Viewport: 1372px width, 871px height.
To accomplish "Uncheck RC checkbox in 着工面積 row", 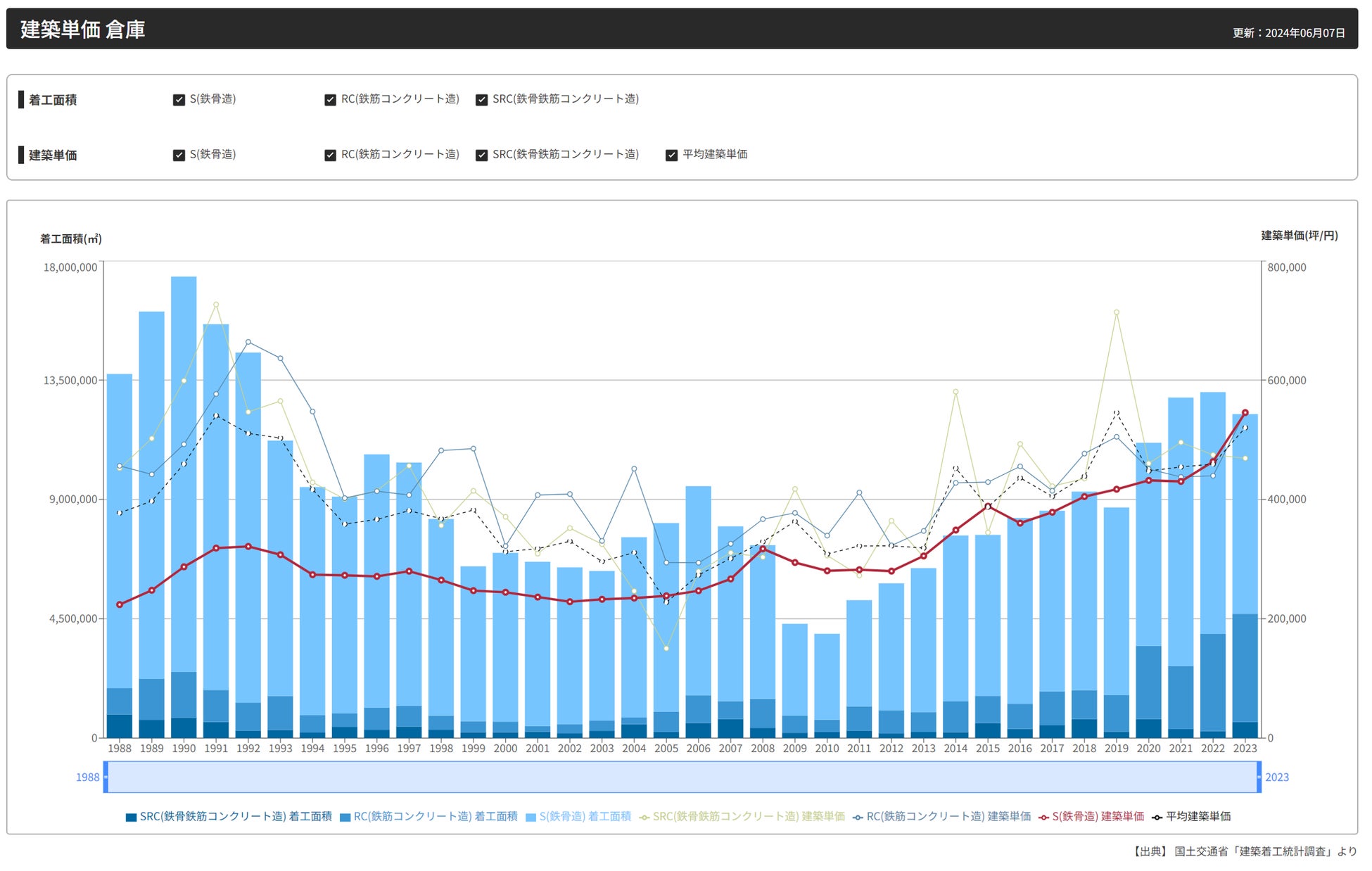I will (330, 100).
